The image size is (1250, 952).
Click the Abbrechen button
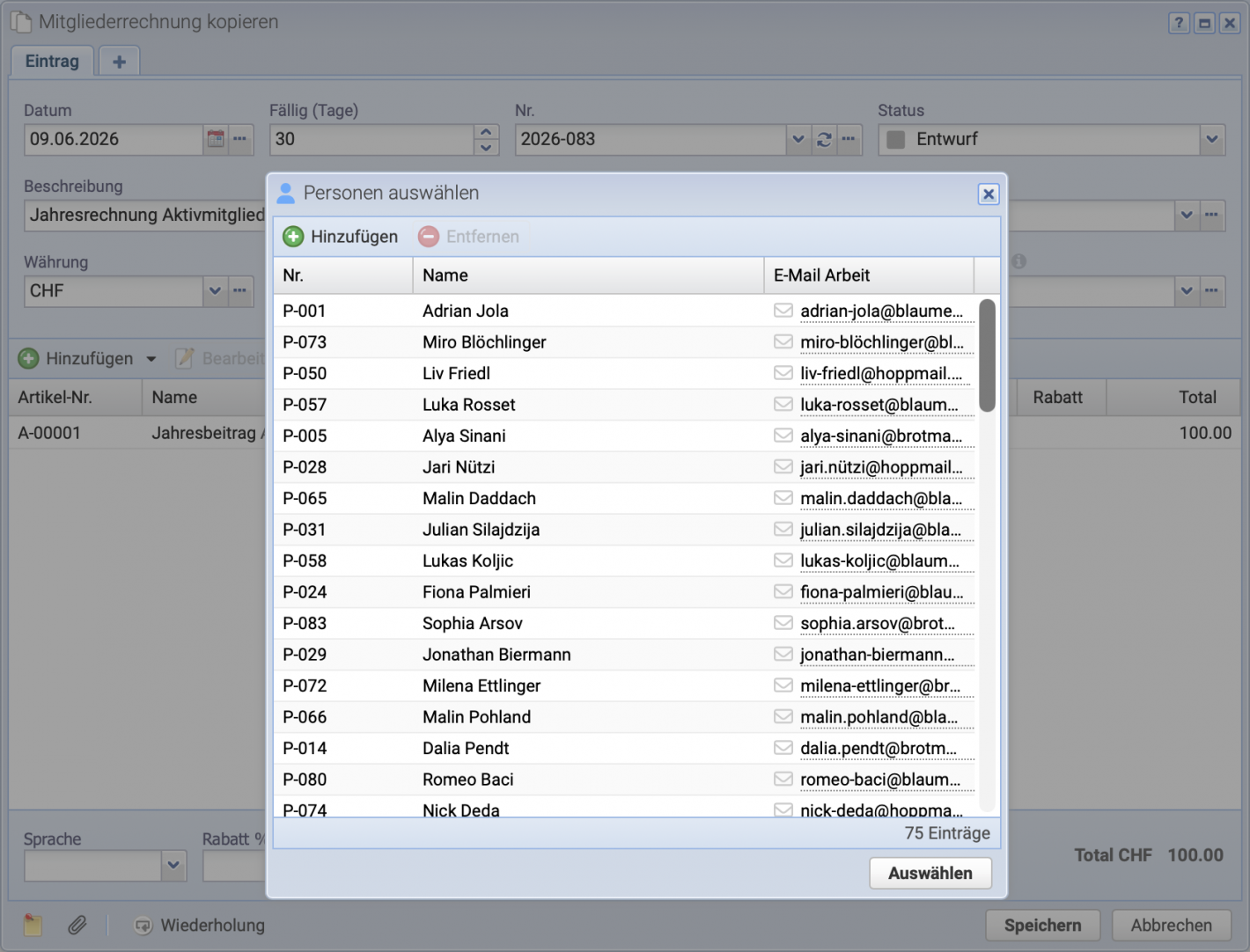[x=1172, y=926]
